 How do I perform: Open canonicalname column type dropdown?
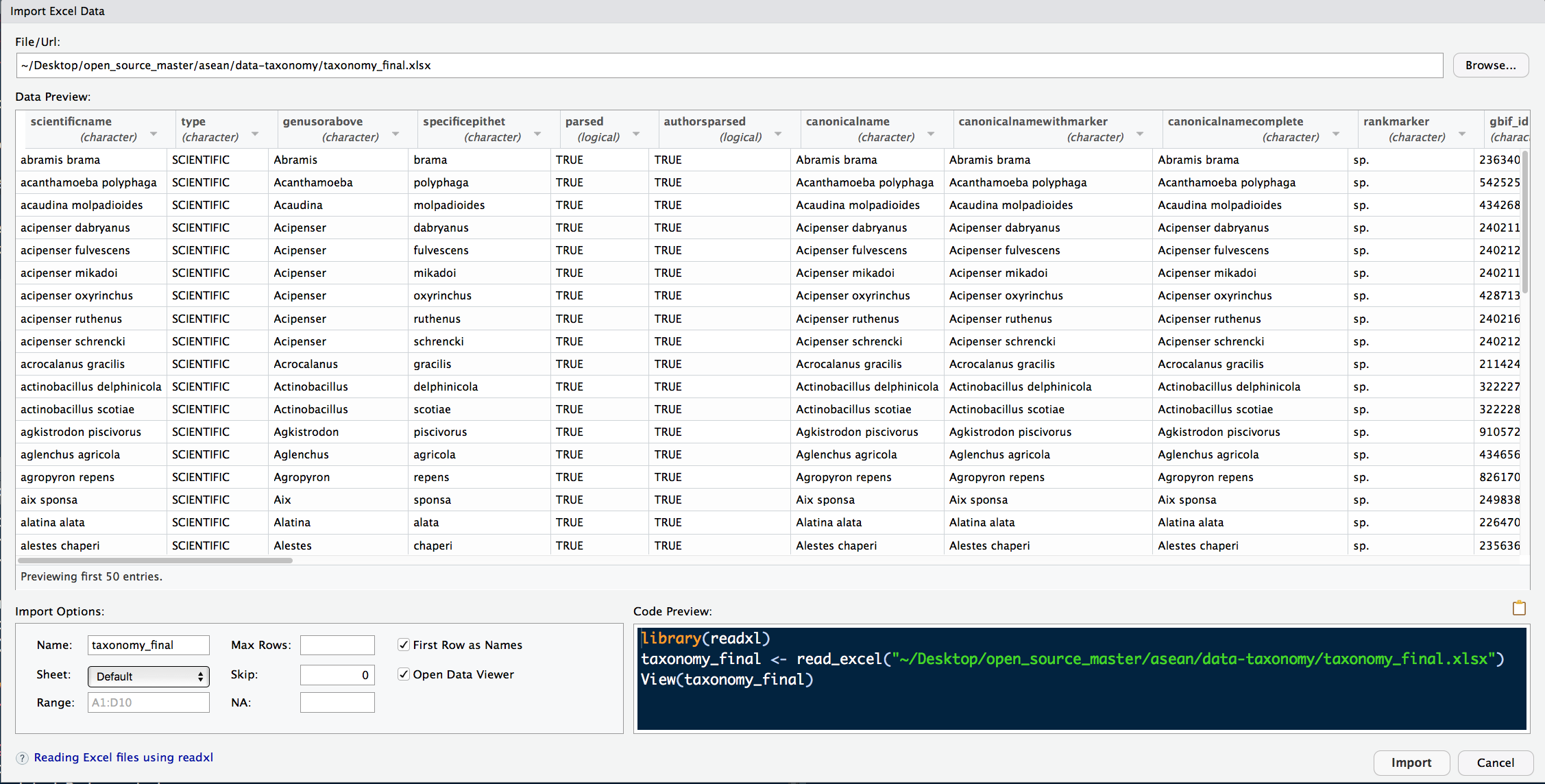[931, 134]
